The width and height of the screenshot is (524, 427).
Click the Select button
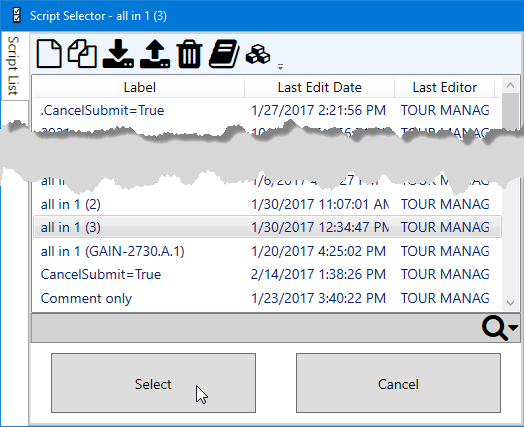153,383
